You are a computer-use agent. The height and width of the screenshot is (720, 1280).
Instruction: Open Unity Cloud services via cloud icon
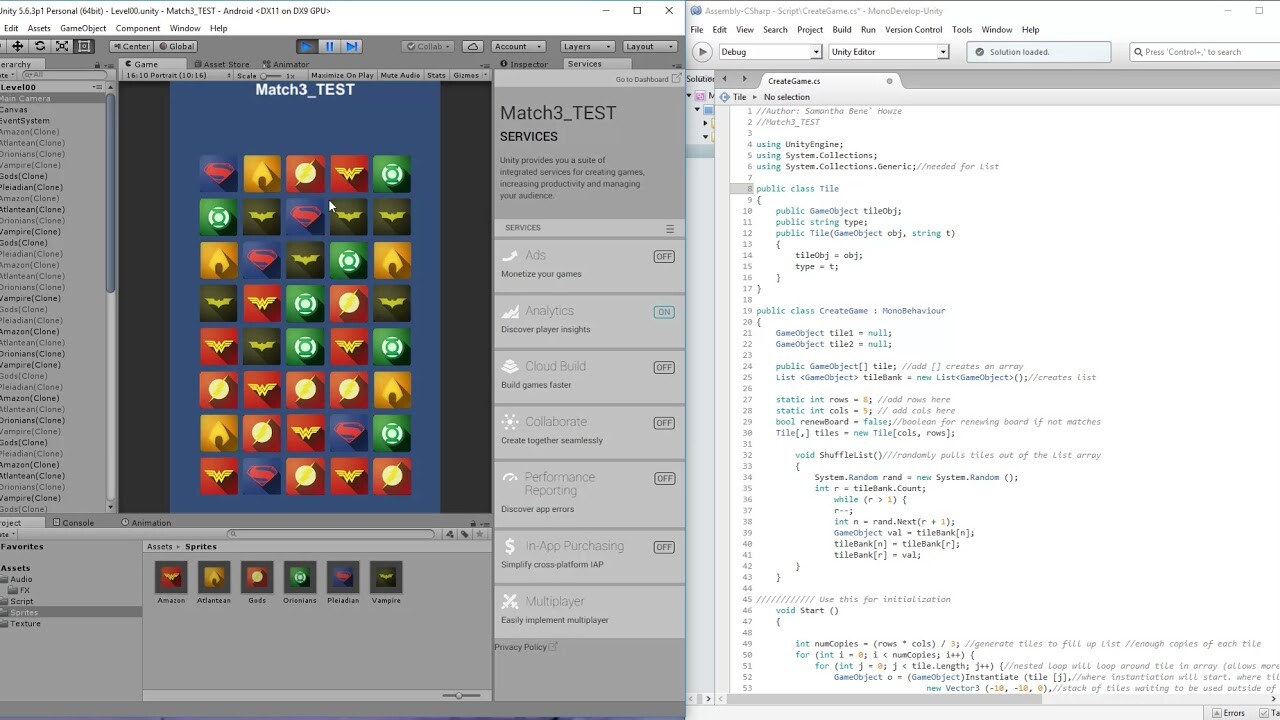pos(473,46)
